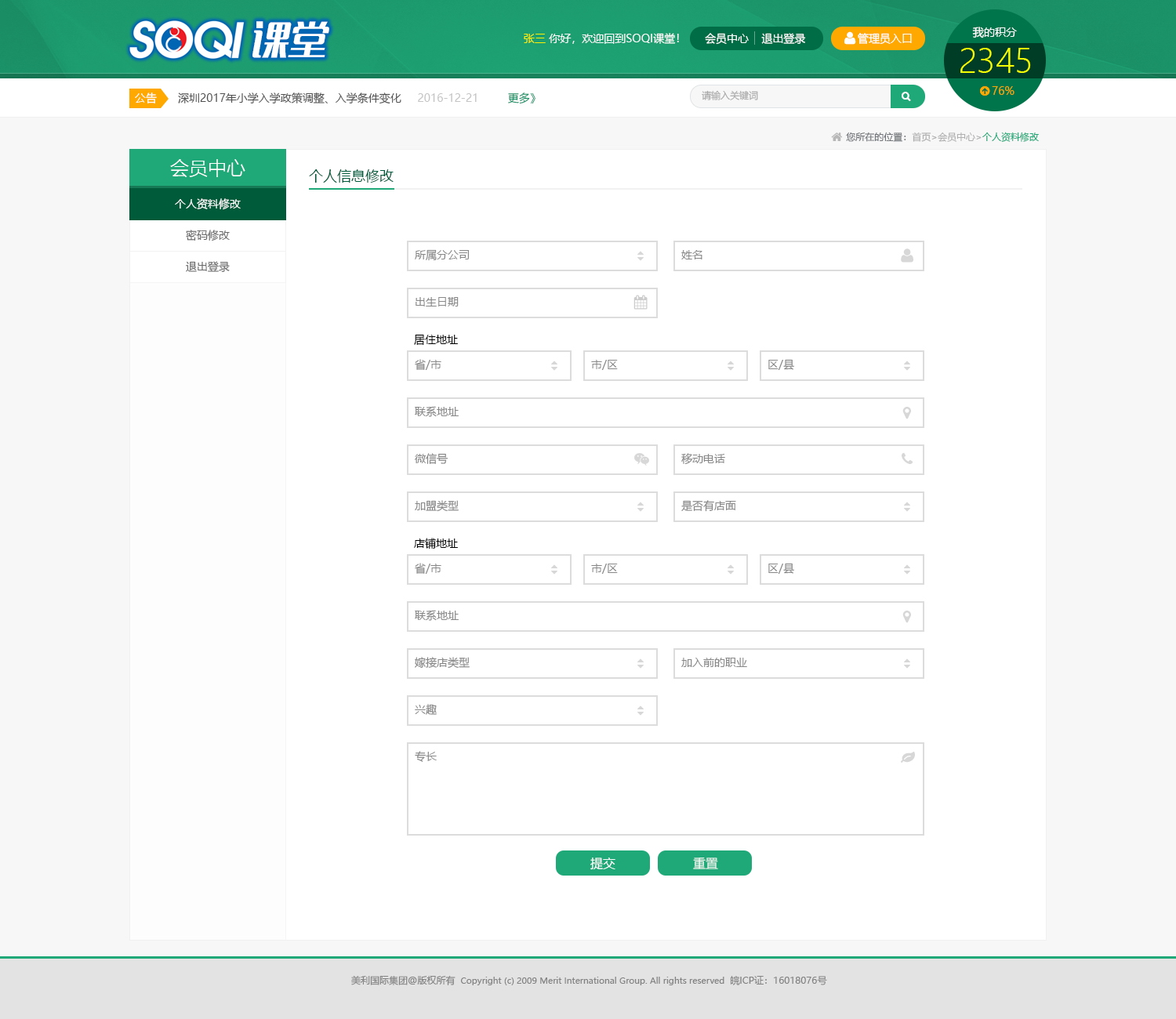Viewport: 1176px width, 1019px height.
Task: Click the 个人信息修改 section heading
Action: coord(351,176)
